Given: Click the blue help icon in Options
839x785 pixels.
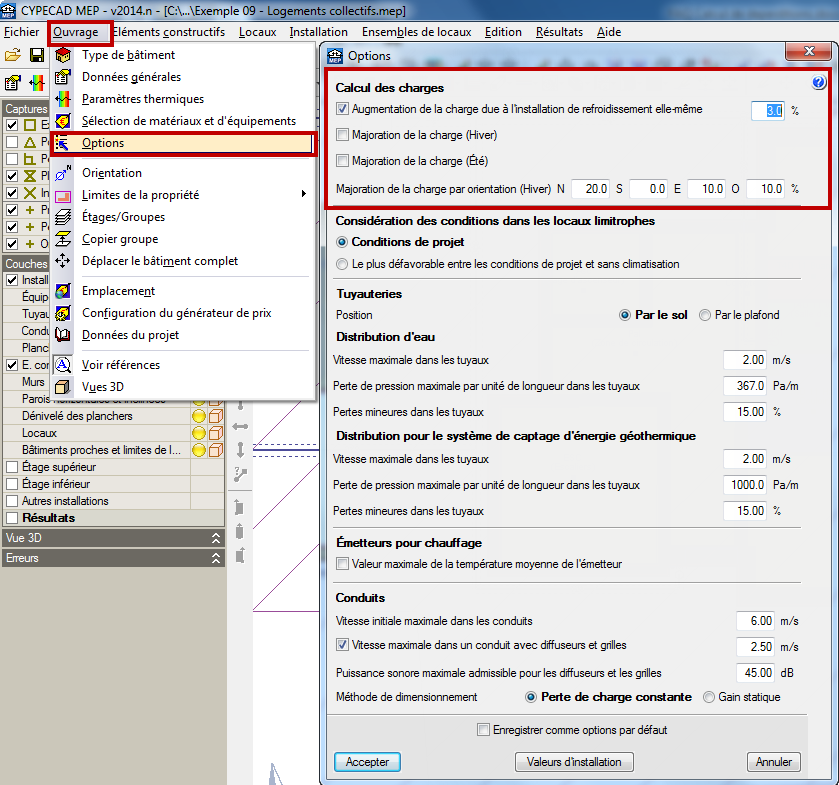Looking at the screenshot, I should click(x=819, y=83).
